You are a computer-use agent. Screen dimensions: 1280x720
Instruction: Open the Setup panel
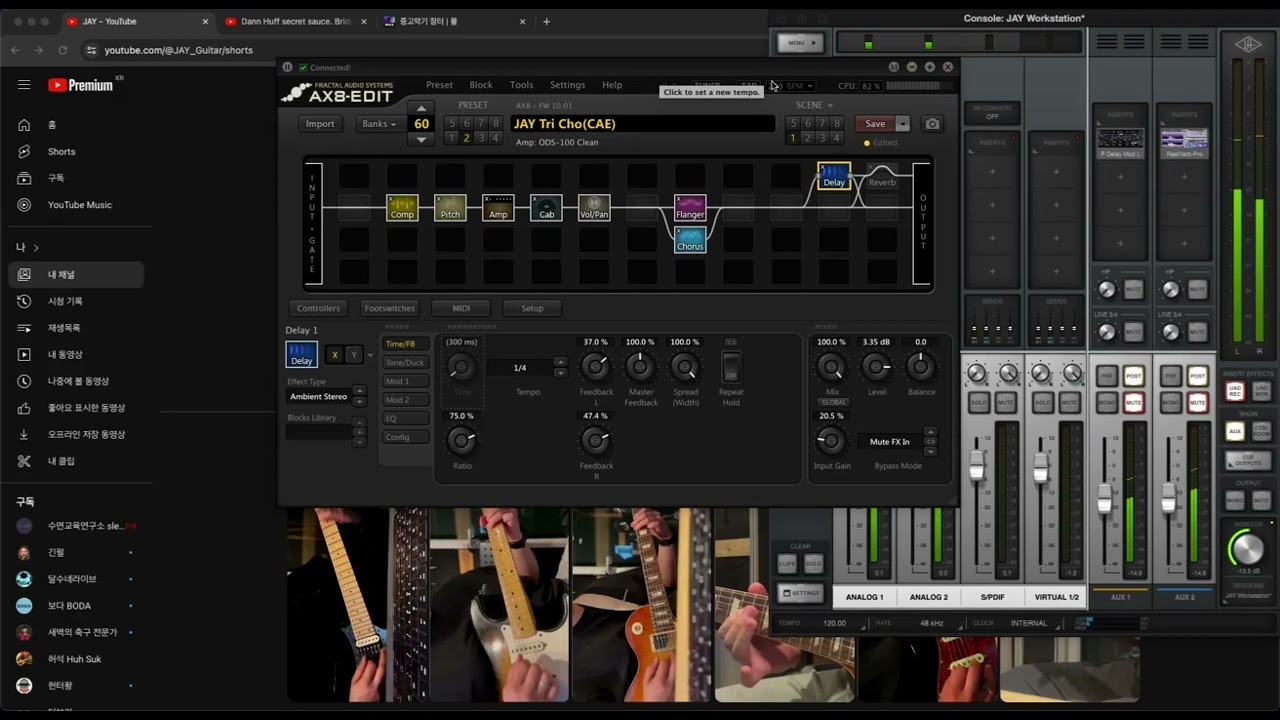tap(532, 308)
